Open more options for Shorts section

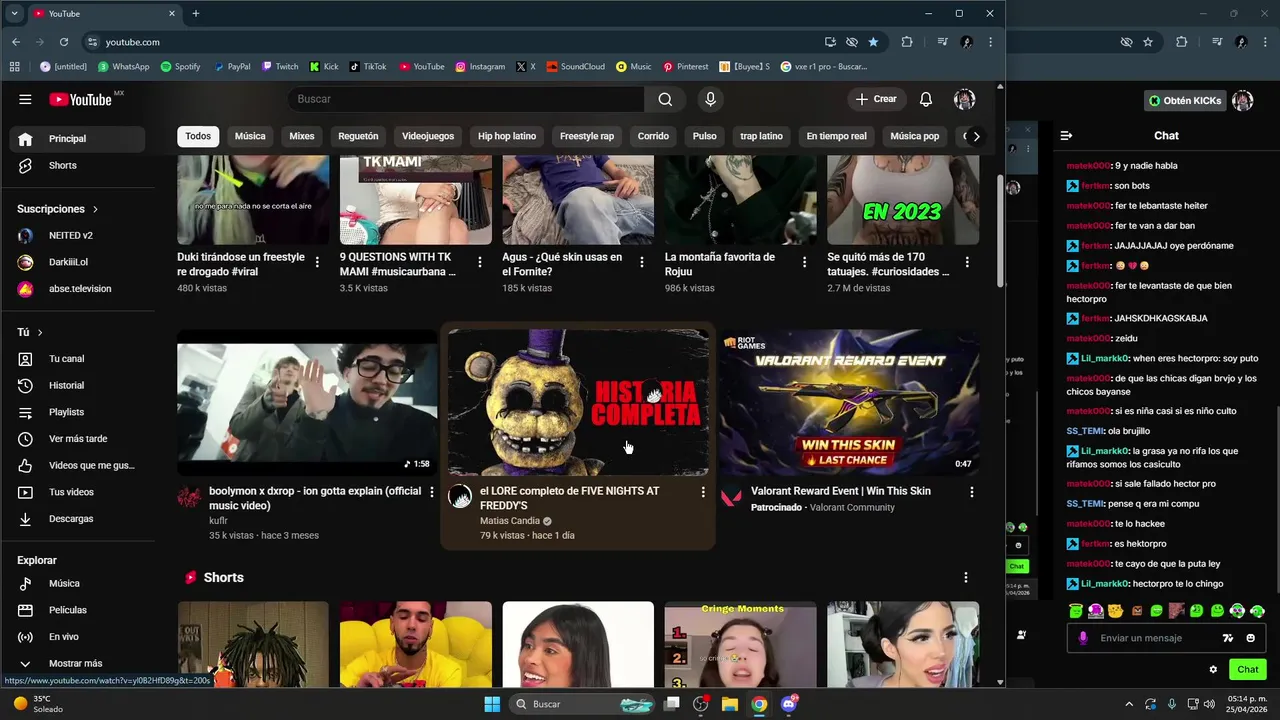pyautogui.click(x=965, y=577)
